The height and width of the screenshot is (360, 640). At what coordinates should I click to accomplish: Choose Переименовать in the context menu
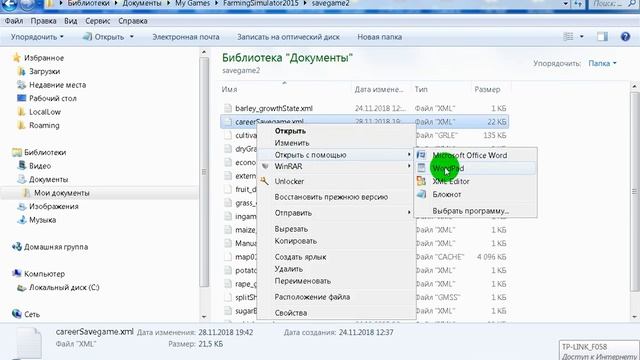pos(302,281)
